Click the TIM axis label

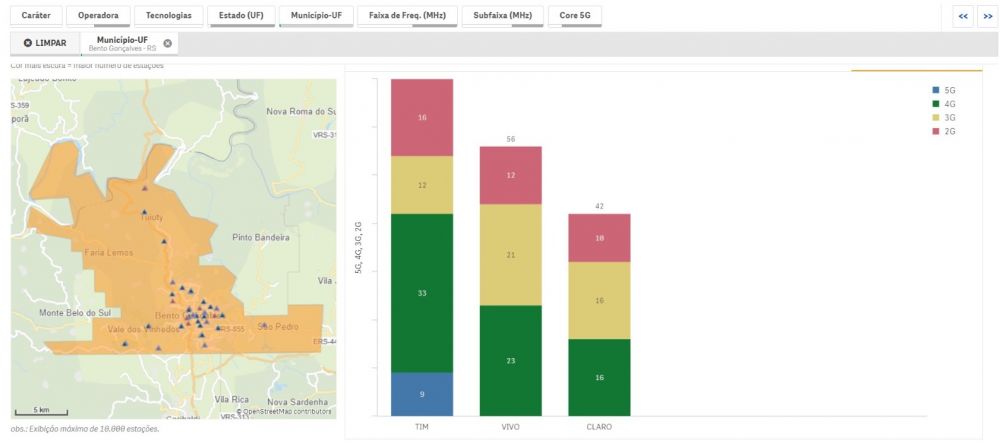(422, 427)
